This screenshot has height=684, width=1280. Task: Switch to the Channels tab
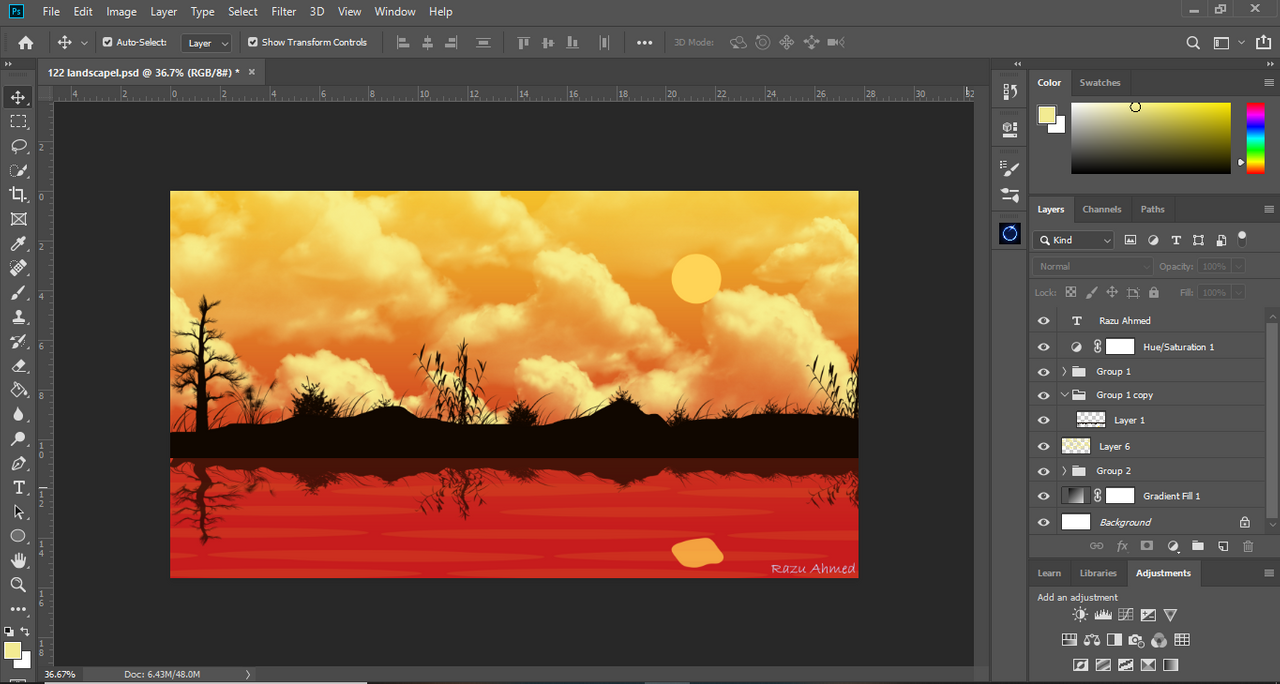[1101, 209]
